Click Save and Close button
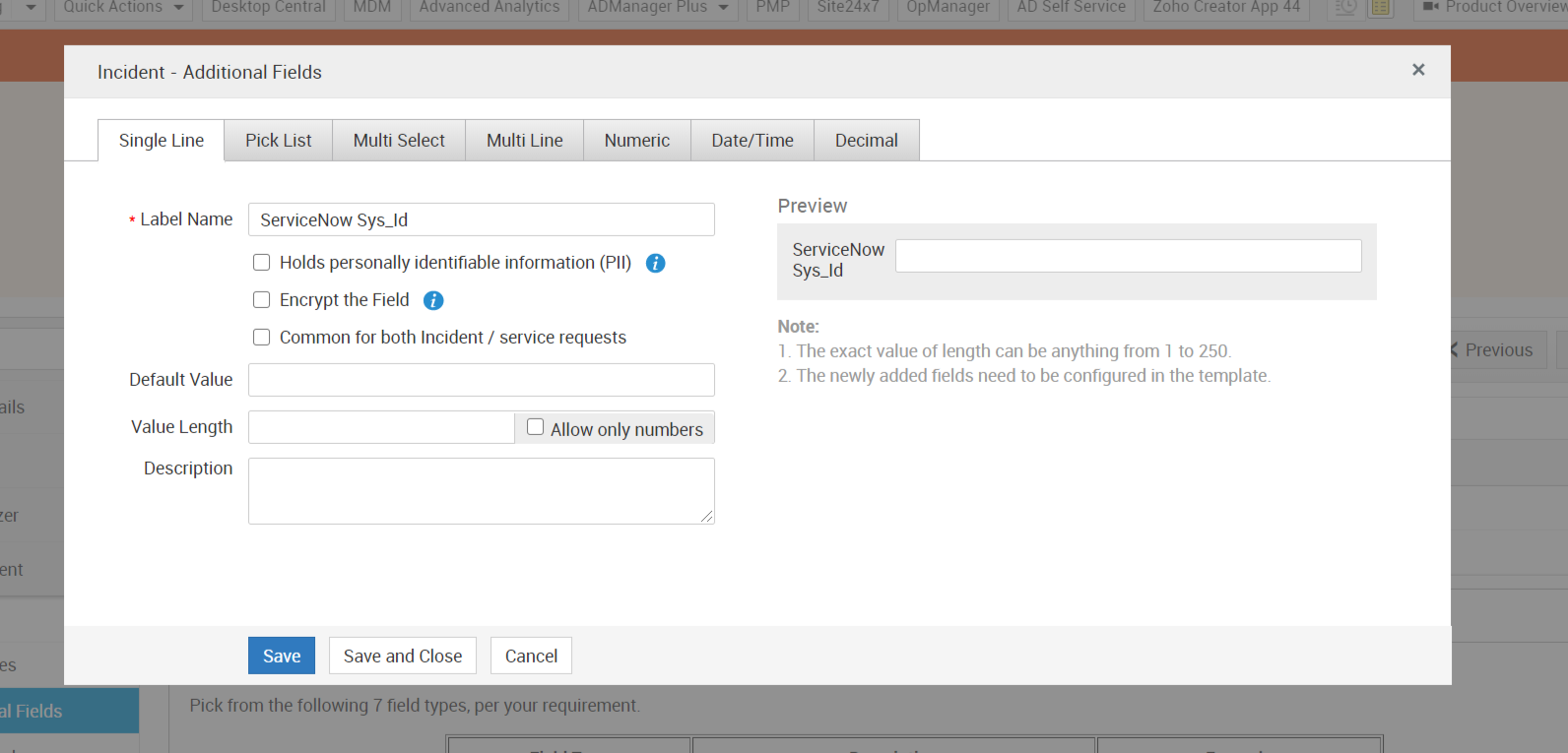 (403, 656)
